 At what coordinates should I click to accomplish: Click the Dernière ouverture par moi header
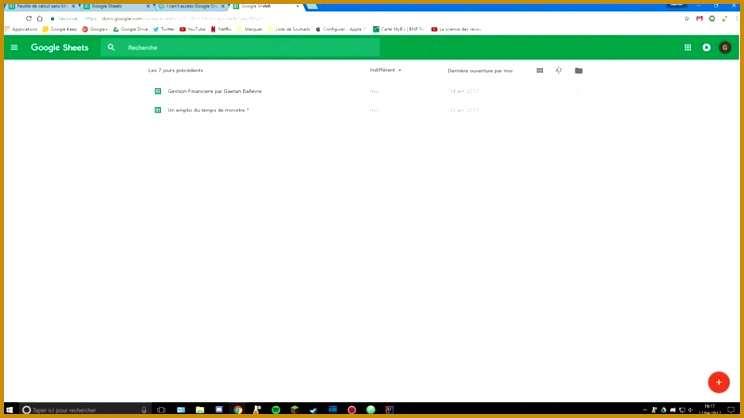point(480,71)
